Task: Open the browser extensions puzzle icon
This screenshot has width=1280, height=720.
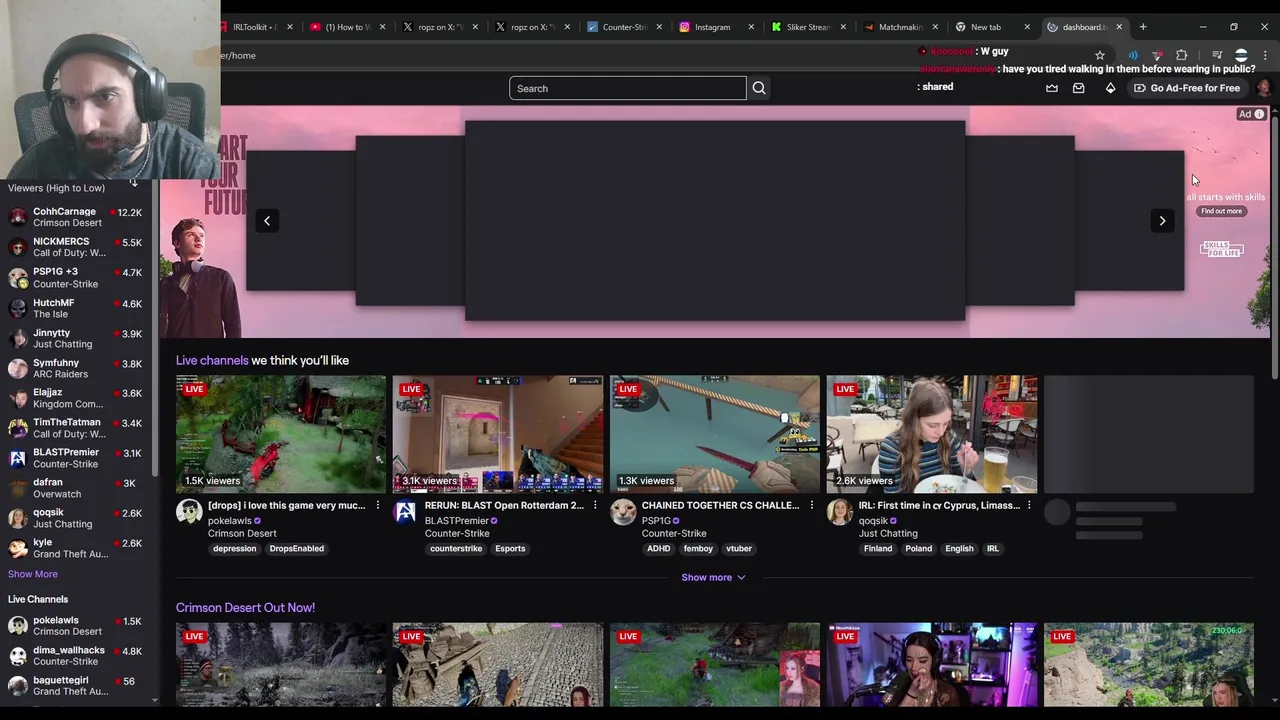Action: click(x=1182, y=55)
